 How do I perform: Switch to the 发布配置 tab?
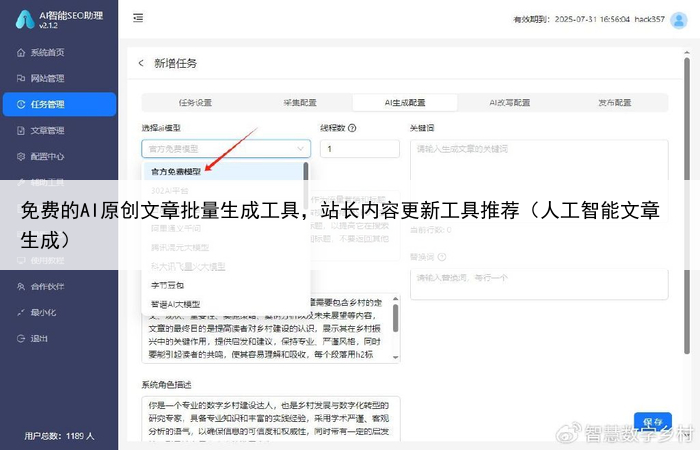coord(615,103)
